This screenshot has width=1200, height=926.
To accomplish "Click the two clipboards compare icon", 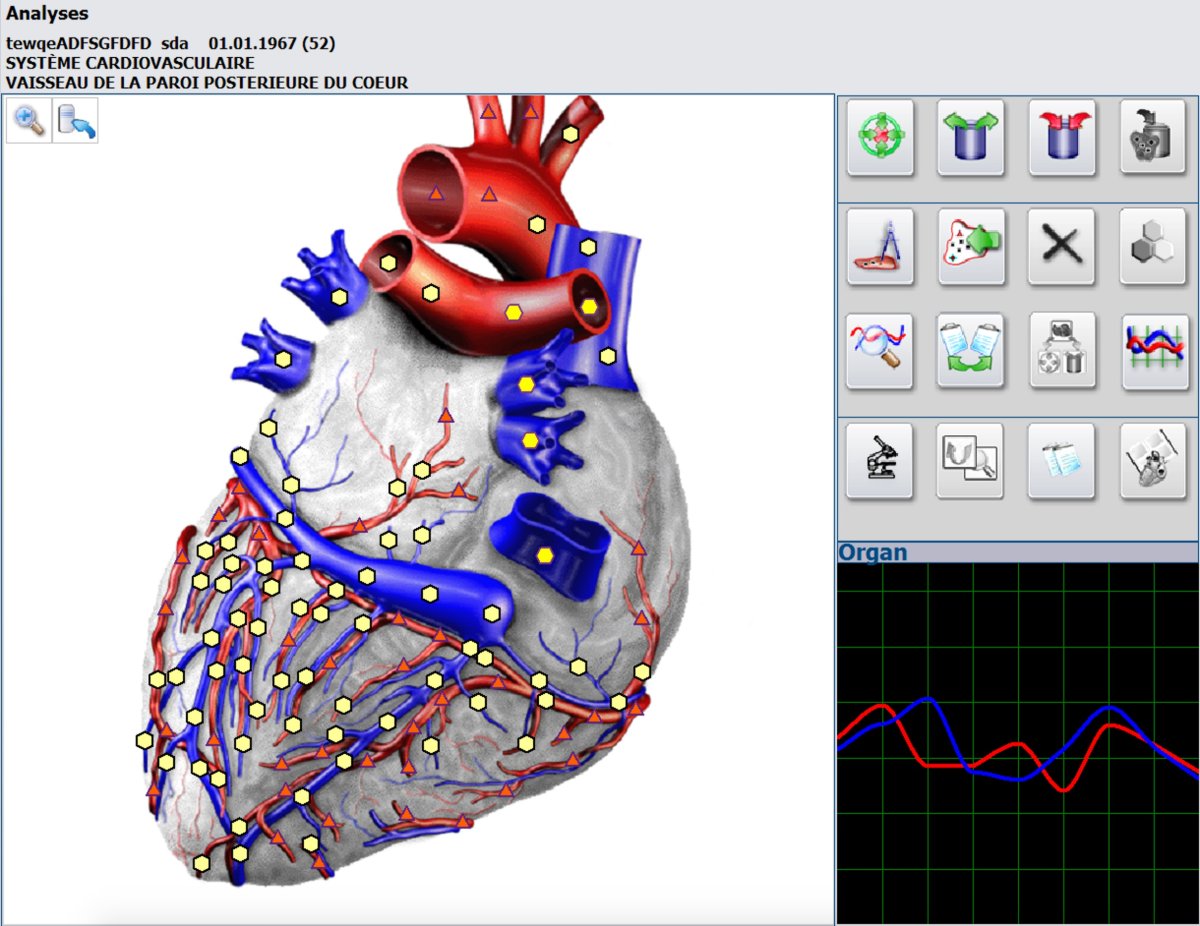I will click(x=971, y=350).
